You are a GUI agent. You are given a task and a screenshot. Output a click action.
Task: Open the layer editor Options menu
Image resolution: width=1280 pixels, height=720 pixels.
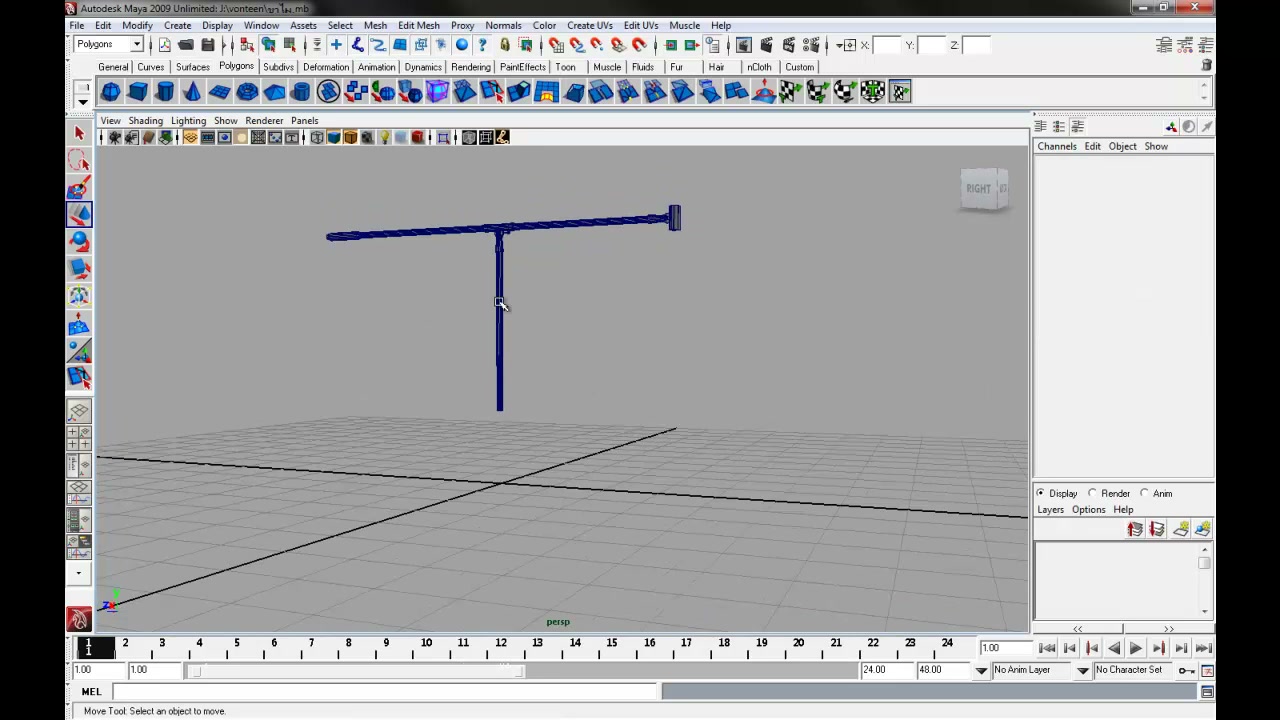point(1088,510)
